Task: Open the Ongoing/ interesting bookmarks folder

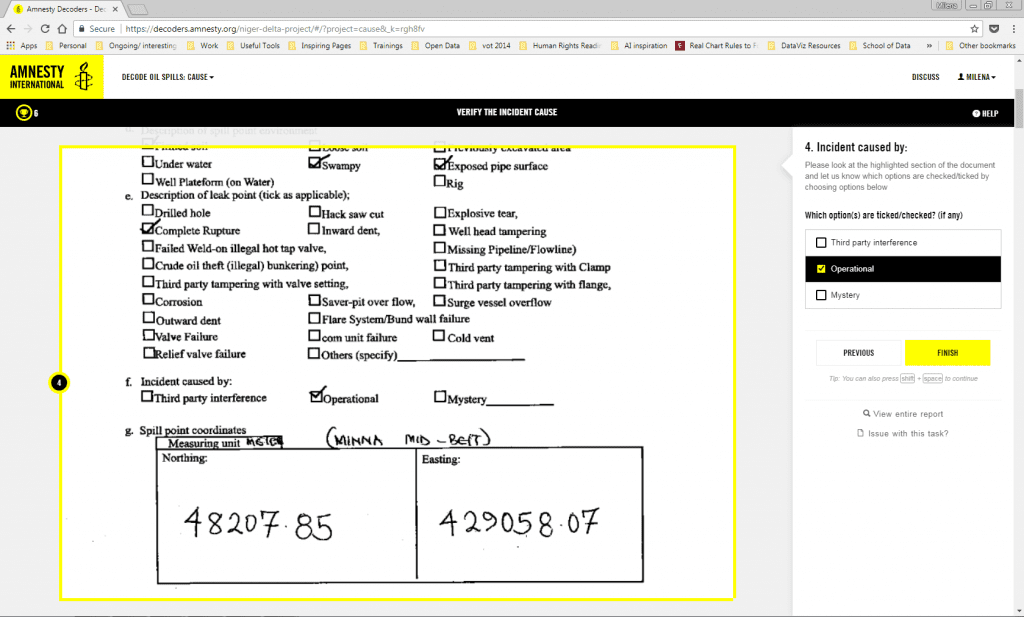Action: (x=136, y=46)
